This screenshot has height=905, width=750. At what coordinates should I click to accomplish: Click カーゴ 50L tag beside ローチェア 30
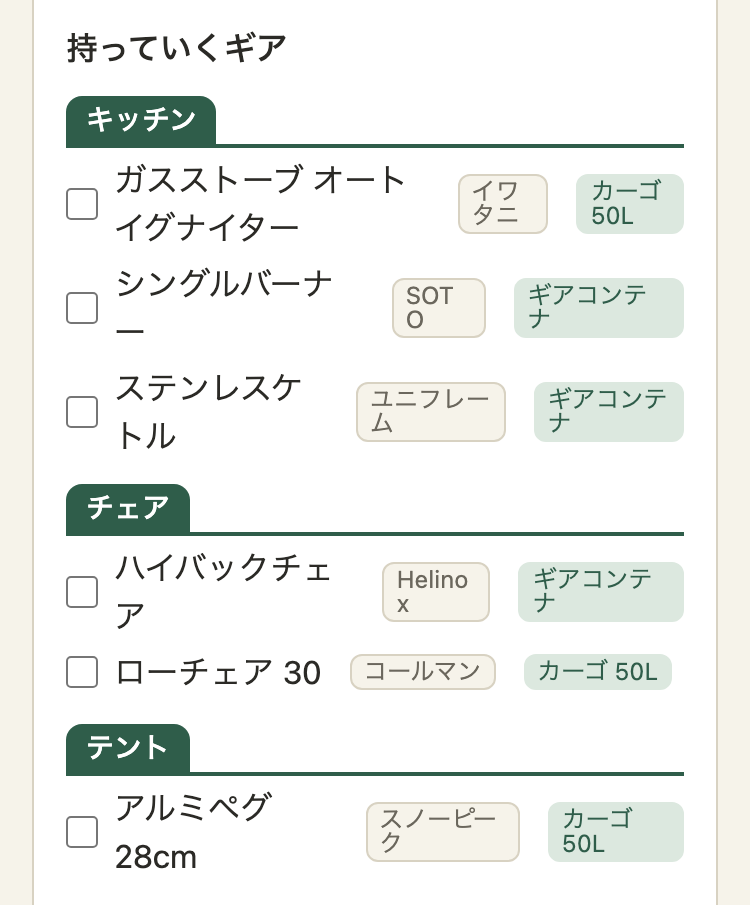[x=598, y=672]
